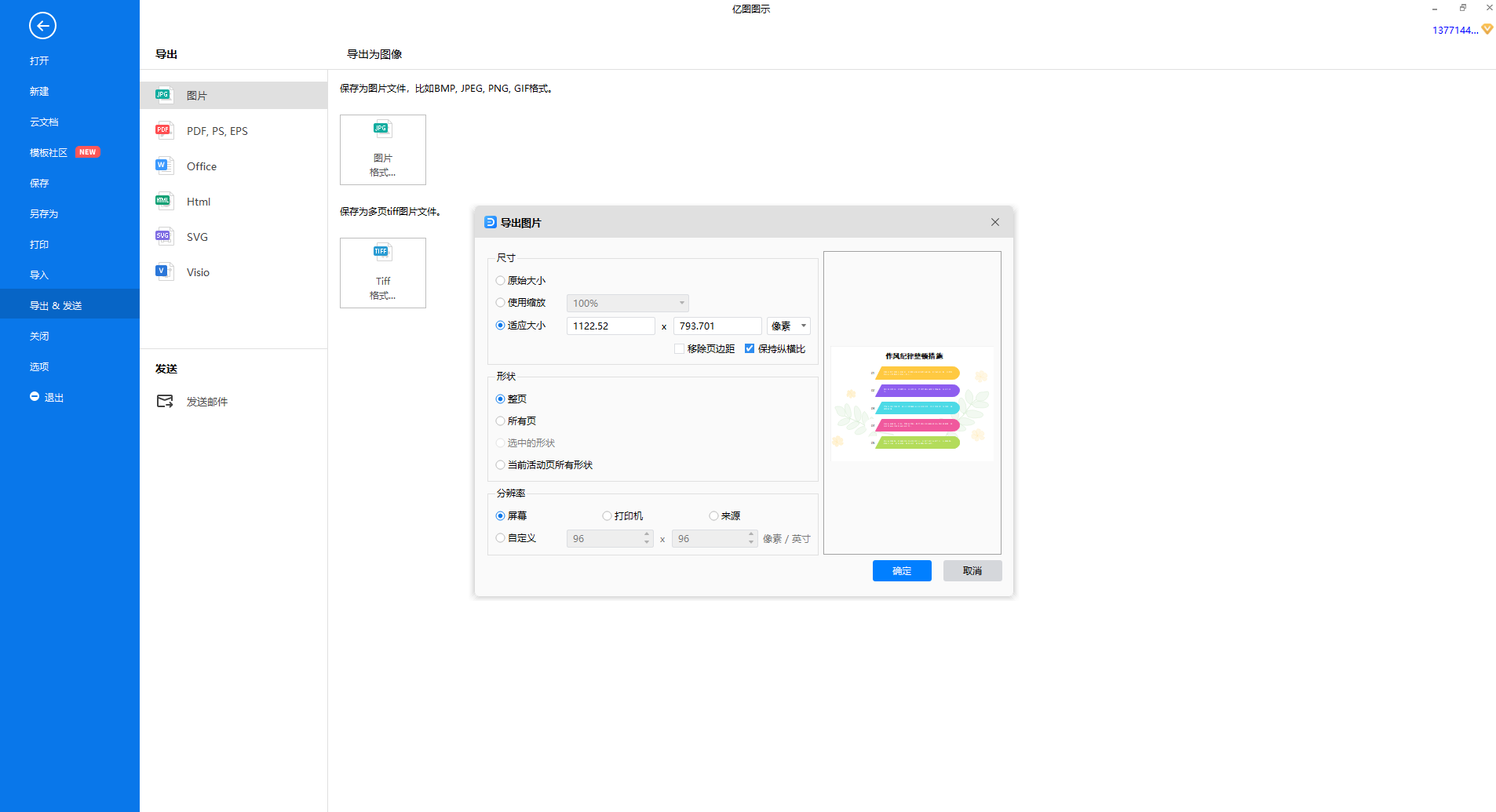
Task: Click the account name 1377144...
Action: coord(1455,30)
